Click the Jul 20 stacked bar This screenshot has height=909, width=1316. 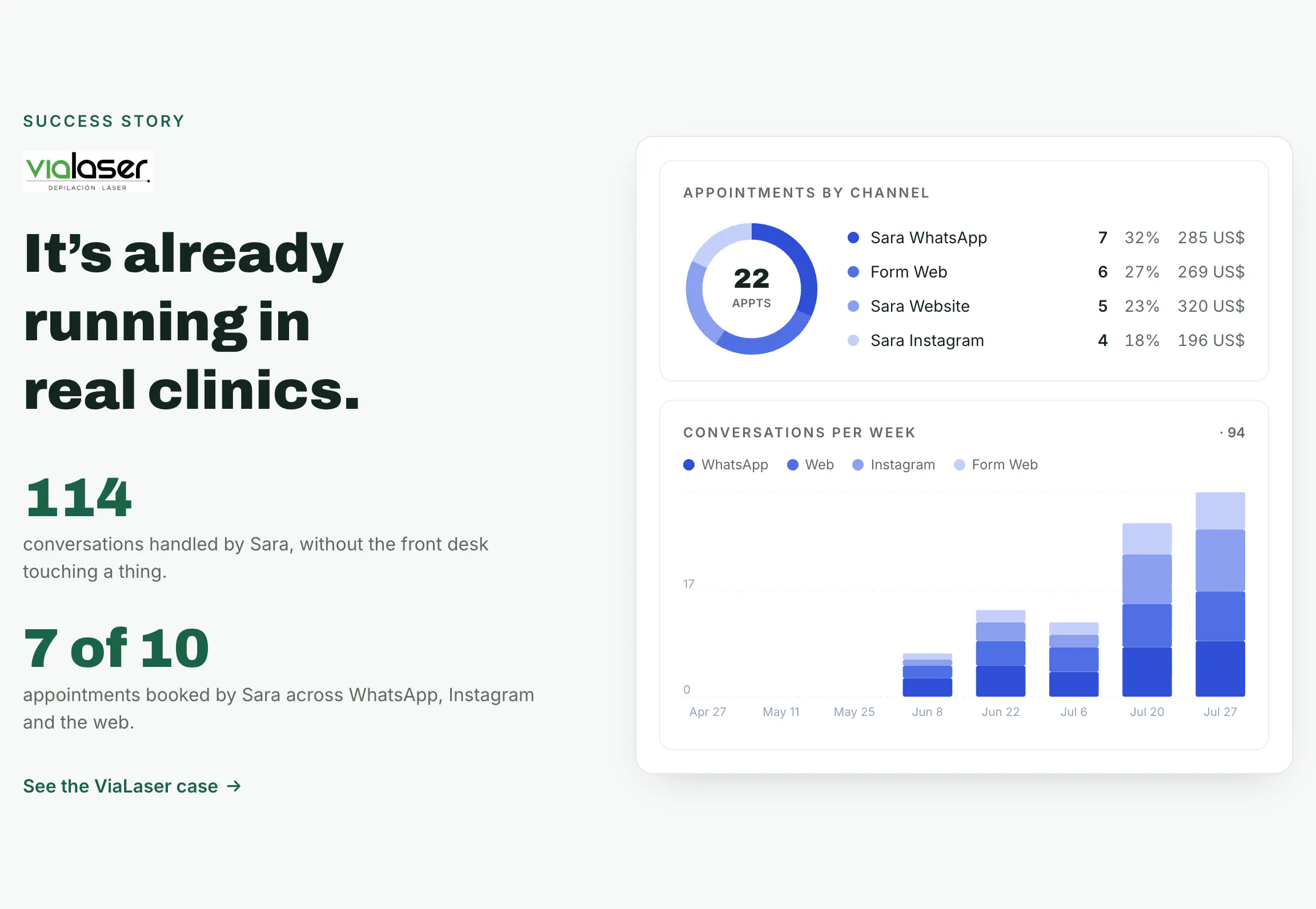[1147, 610]
